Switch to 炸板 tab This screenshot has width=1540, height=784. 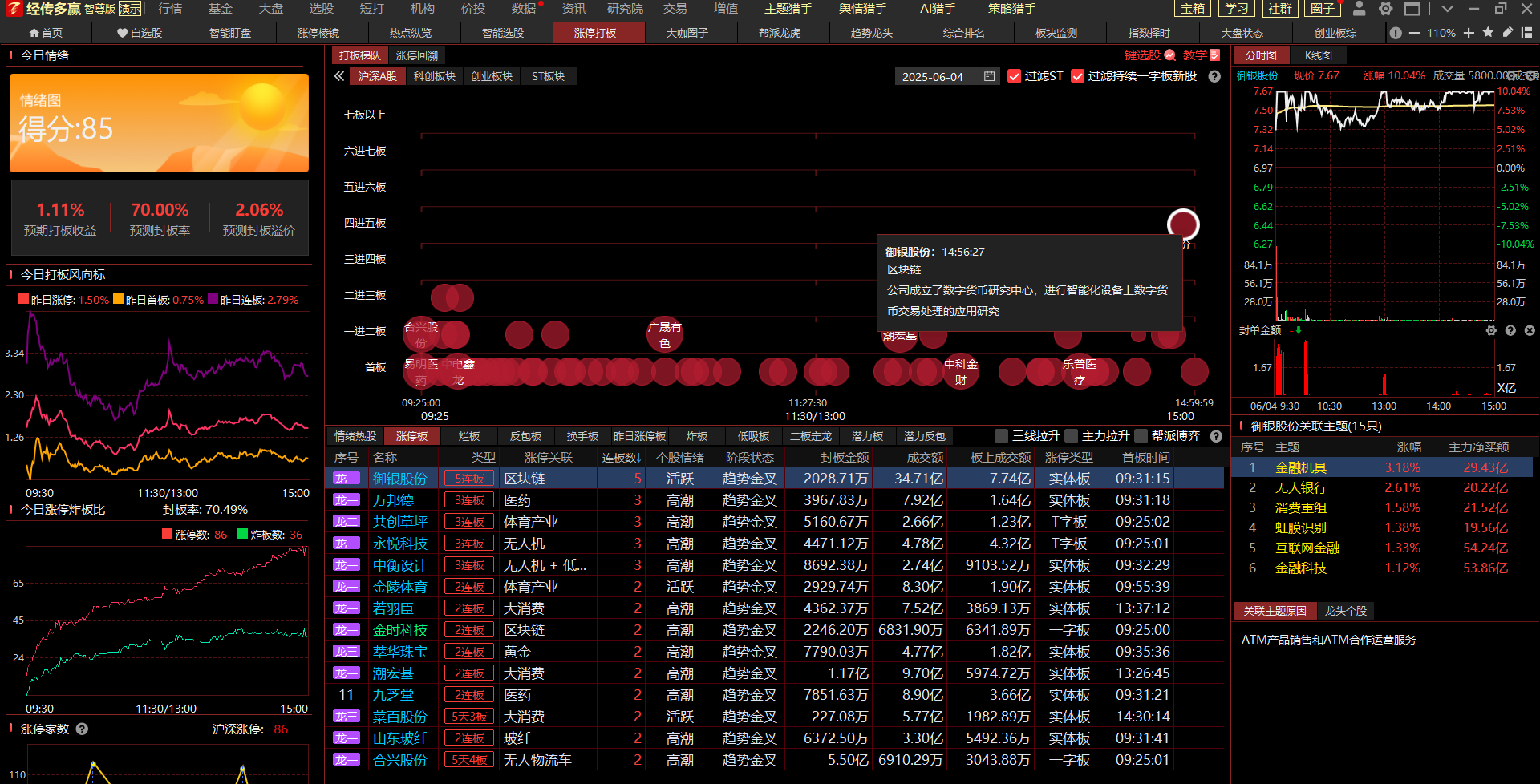[x=697, y=436]
